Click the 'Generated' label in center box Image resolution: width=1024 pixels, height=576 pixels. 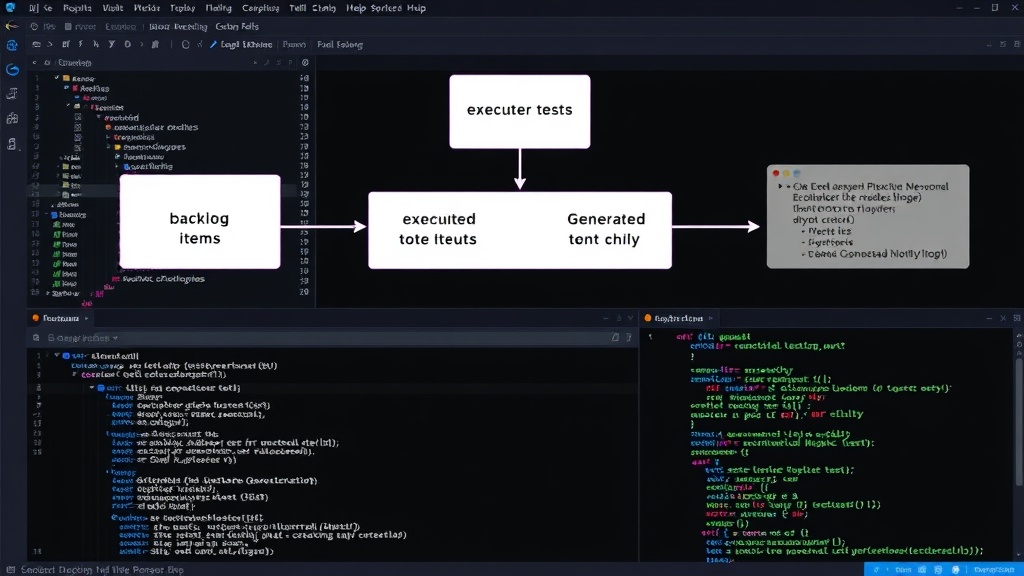click(606, 219)
